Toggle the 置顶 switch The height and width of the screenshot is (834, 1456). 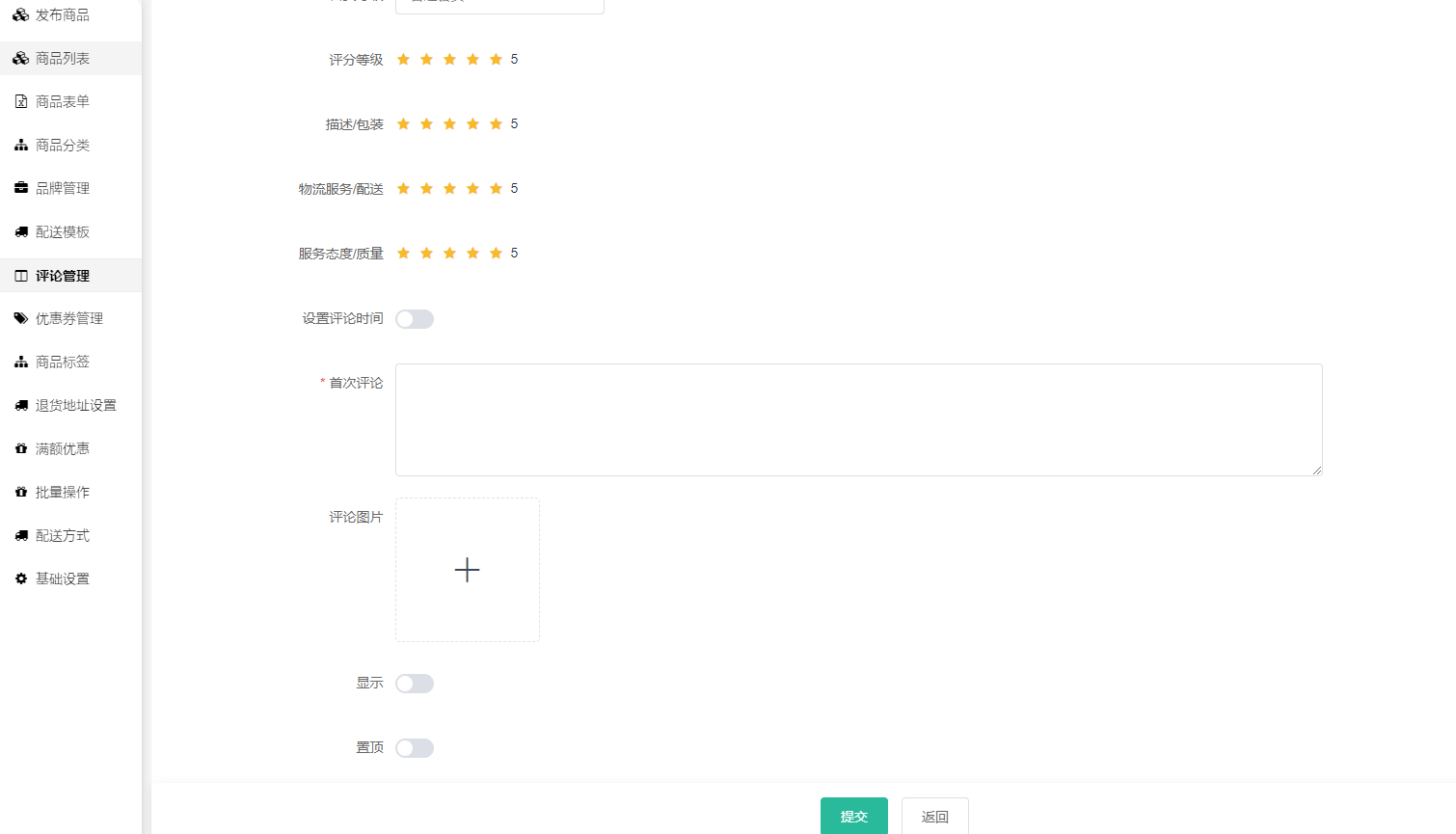pyautogui.click(x=415, y=748)
